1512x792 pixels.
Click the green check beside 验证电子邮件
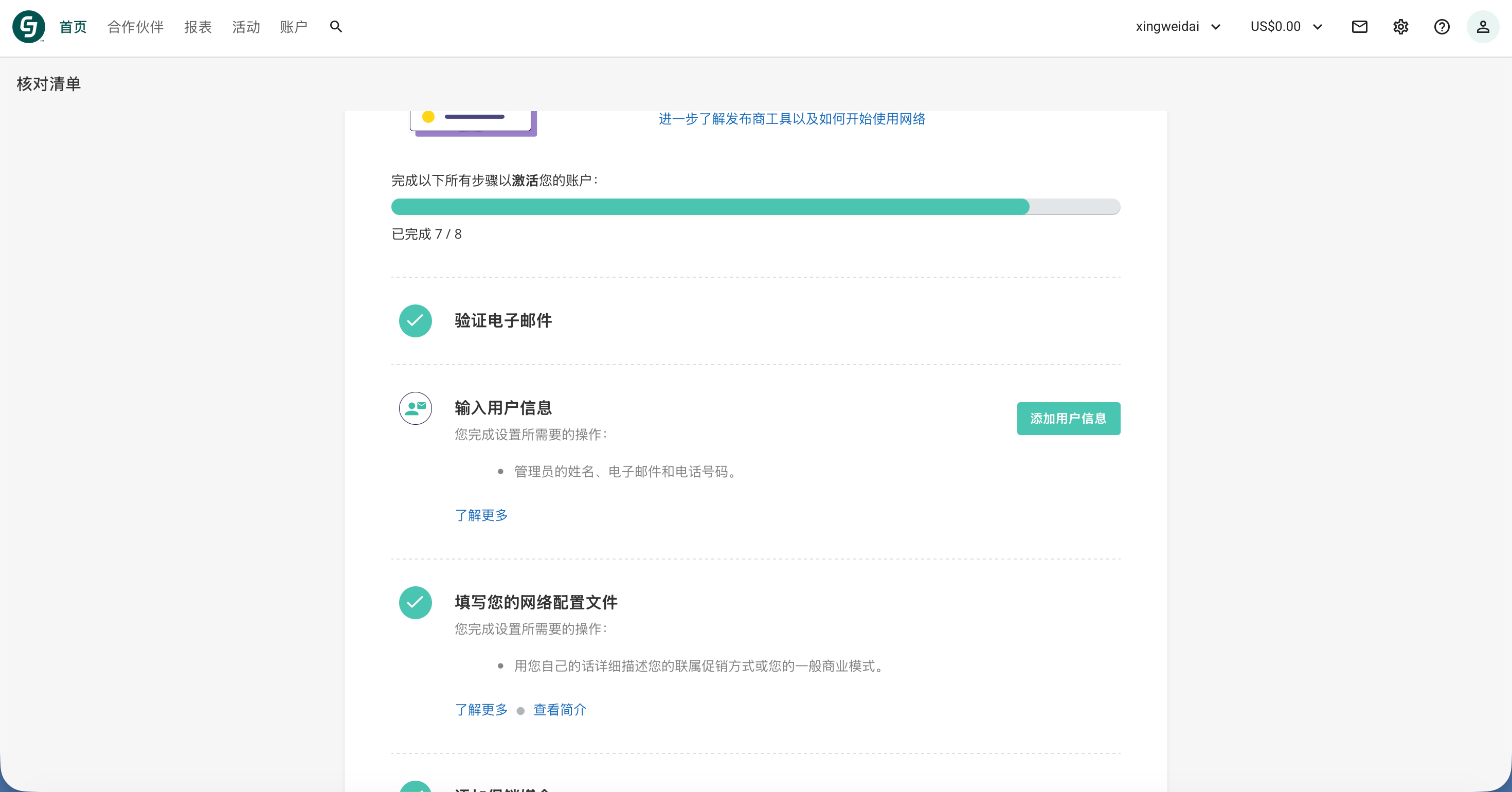click(x=416, y=320)
